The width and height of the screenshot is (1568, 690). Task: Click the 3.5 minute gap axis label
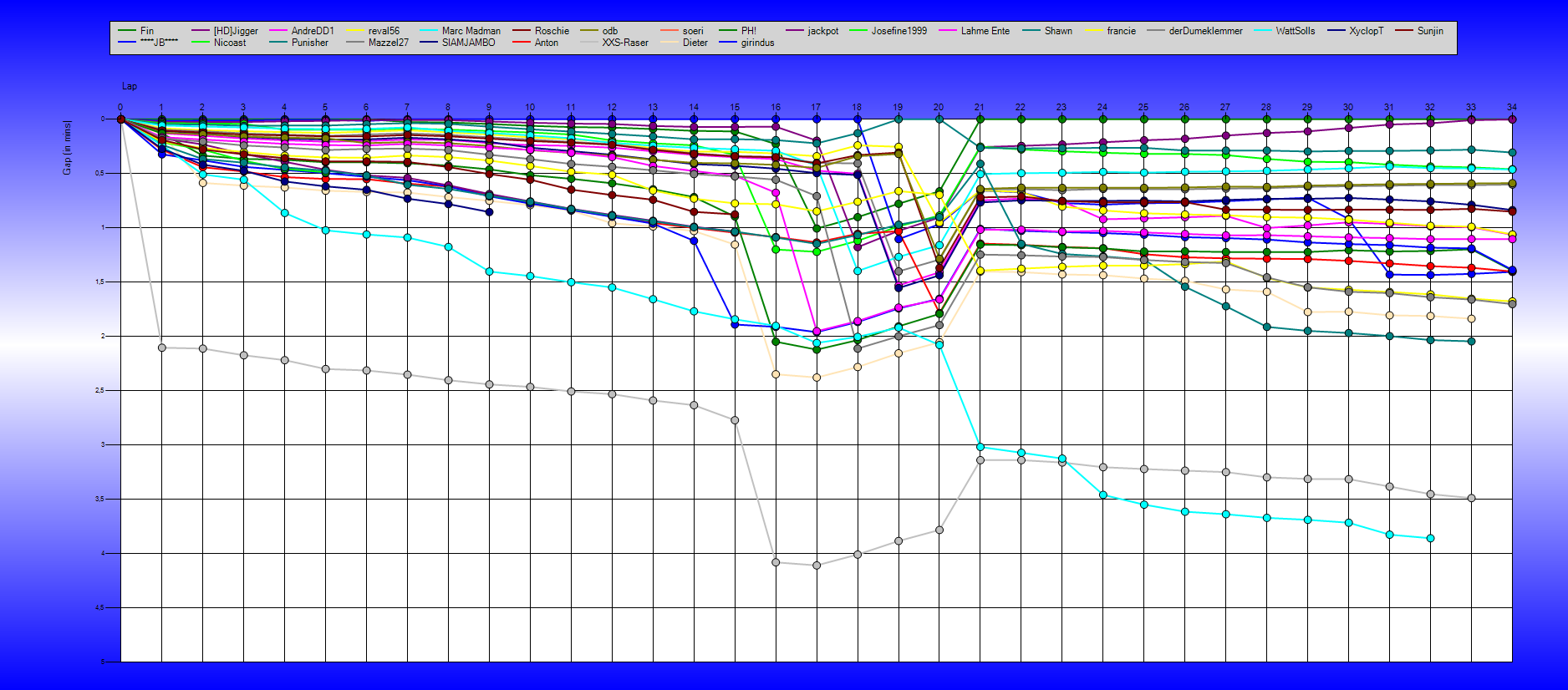pyautogui.click(x=100, y=500)
